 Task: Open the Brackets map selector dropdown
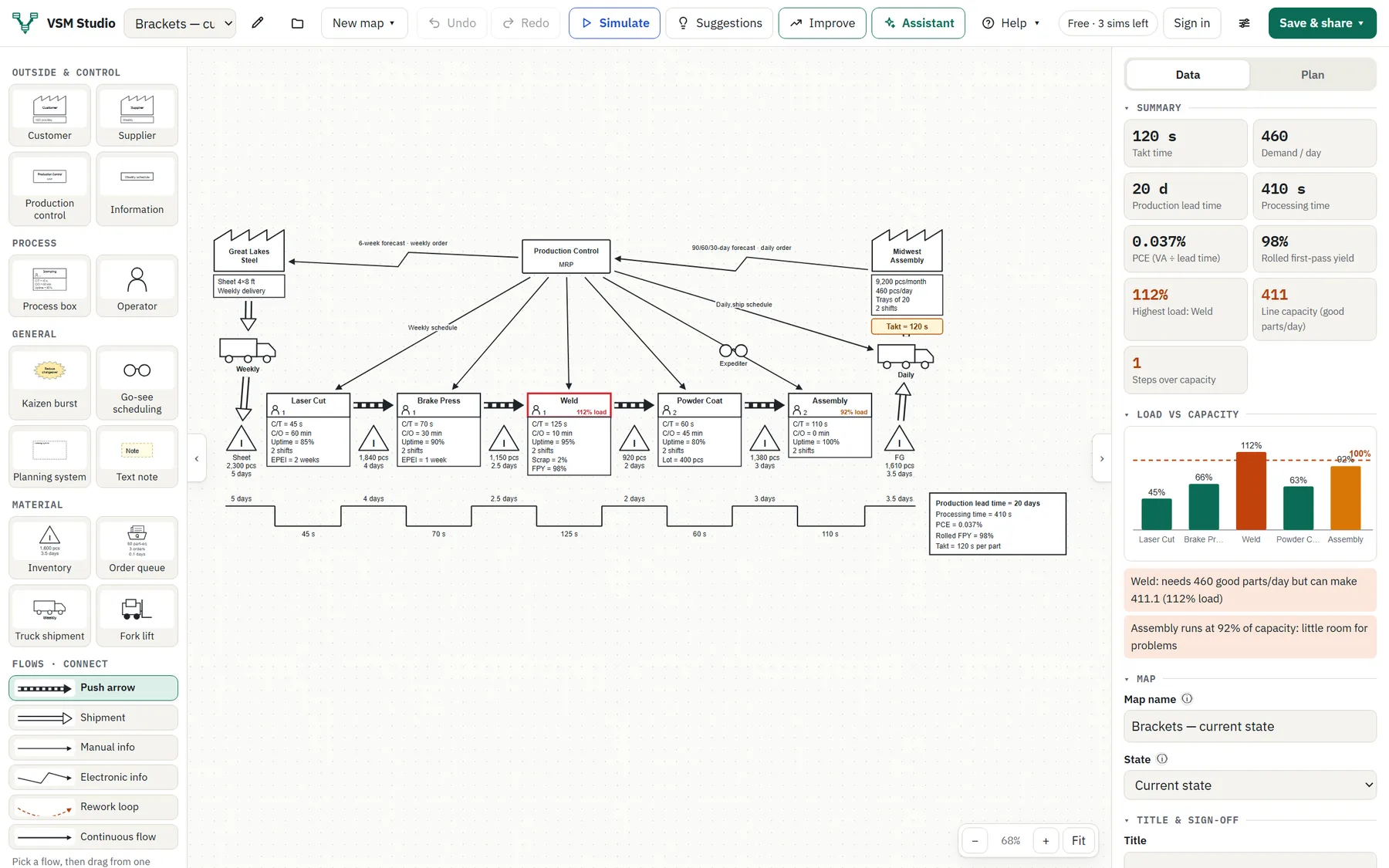click(180, 23)
